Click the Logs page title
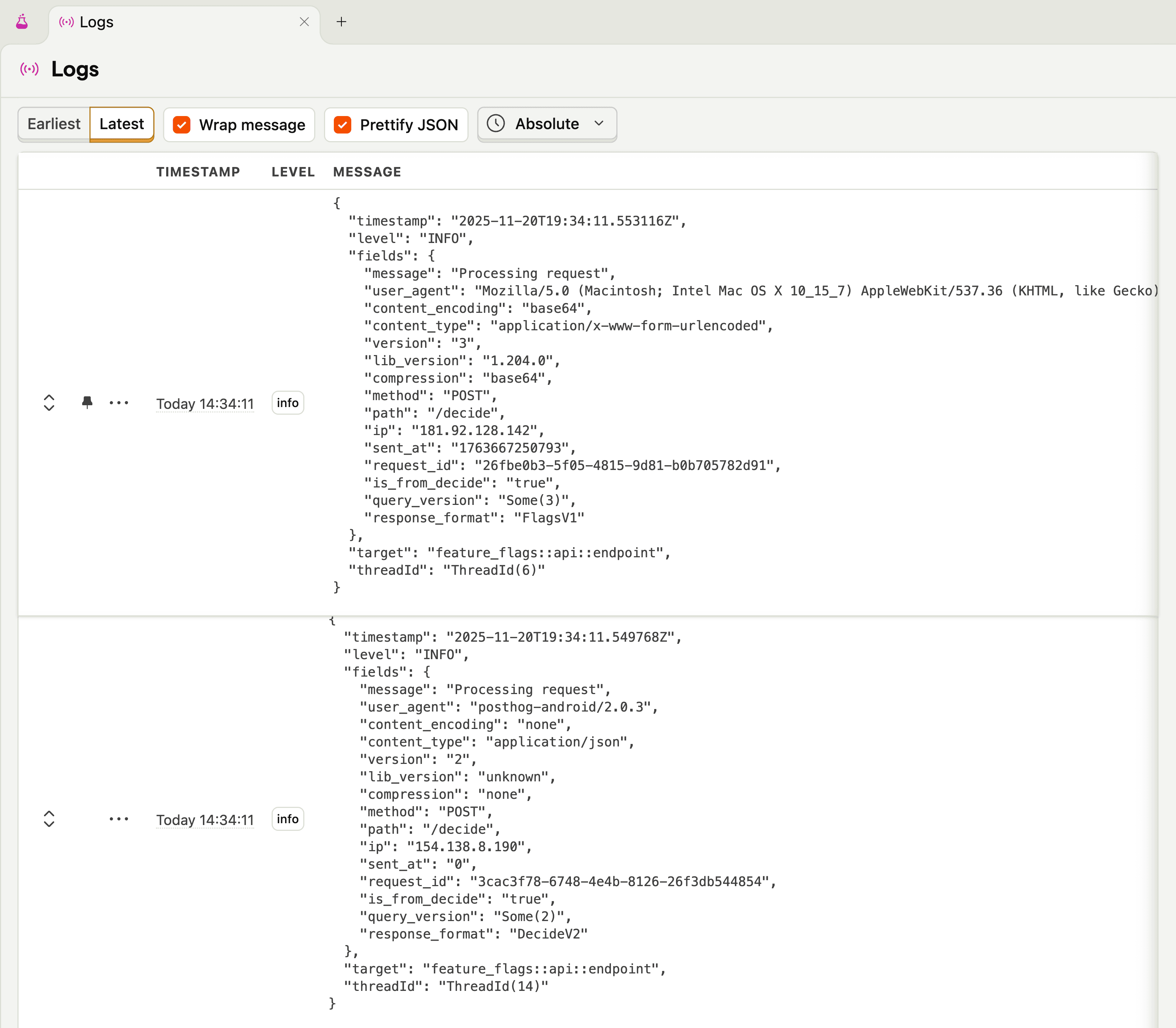The height and width of the screenshot is (1028, 1176). pyautogui.click(x=75, y=69)
